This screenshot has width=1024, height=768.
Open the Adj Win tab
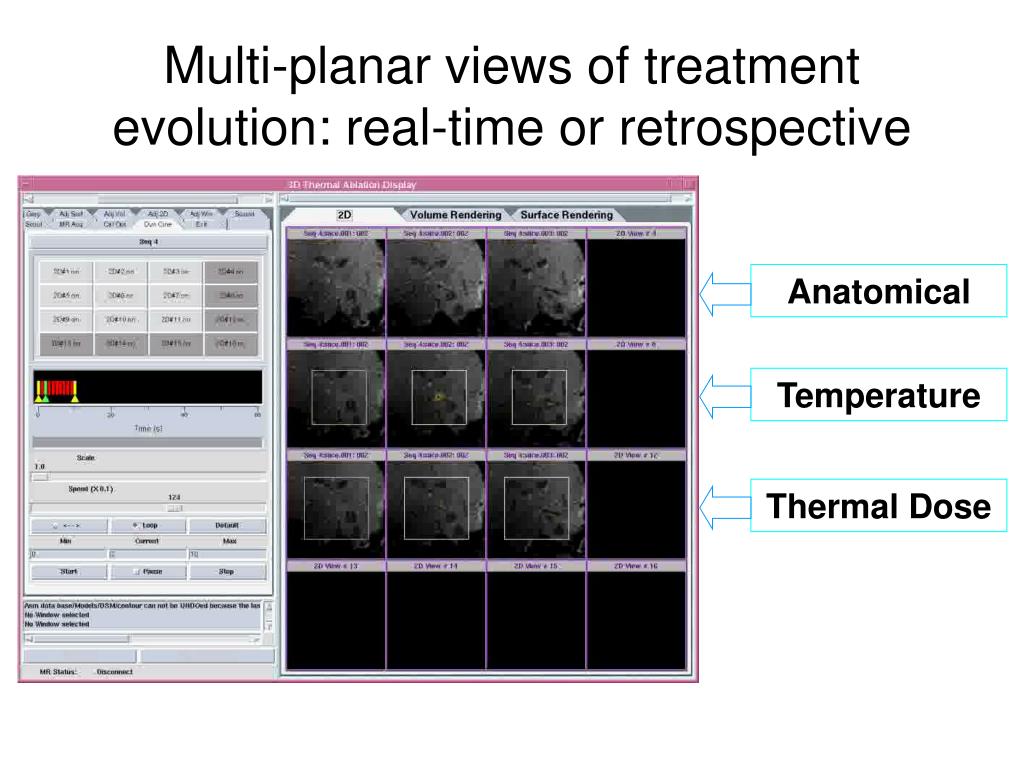pos(201,214)
